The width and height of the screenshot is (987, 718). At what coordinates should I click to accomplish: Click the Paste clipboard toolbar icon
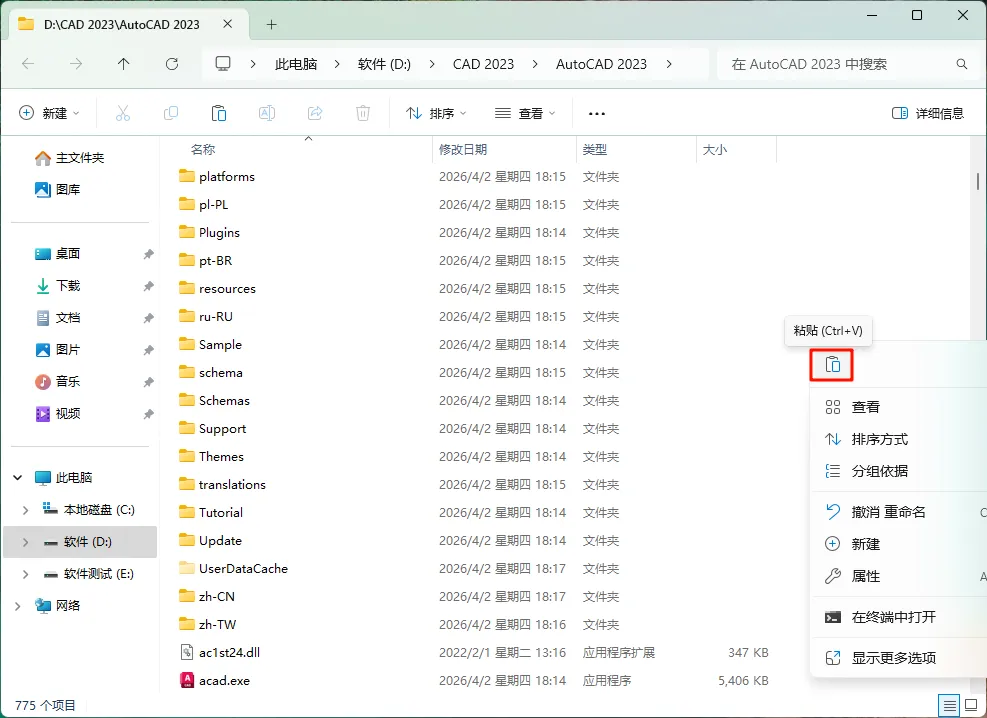pos(218,113)
